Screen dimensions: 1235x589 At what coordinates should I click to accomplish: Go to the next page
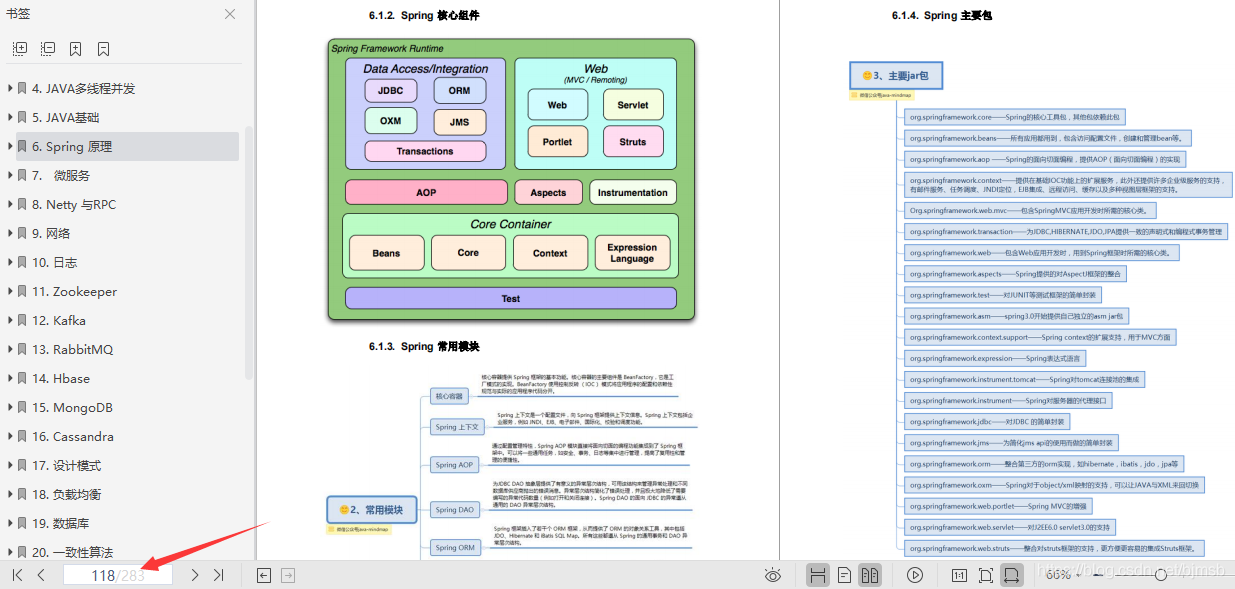click(195, 575)
